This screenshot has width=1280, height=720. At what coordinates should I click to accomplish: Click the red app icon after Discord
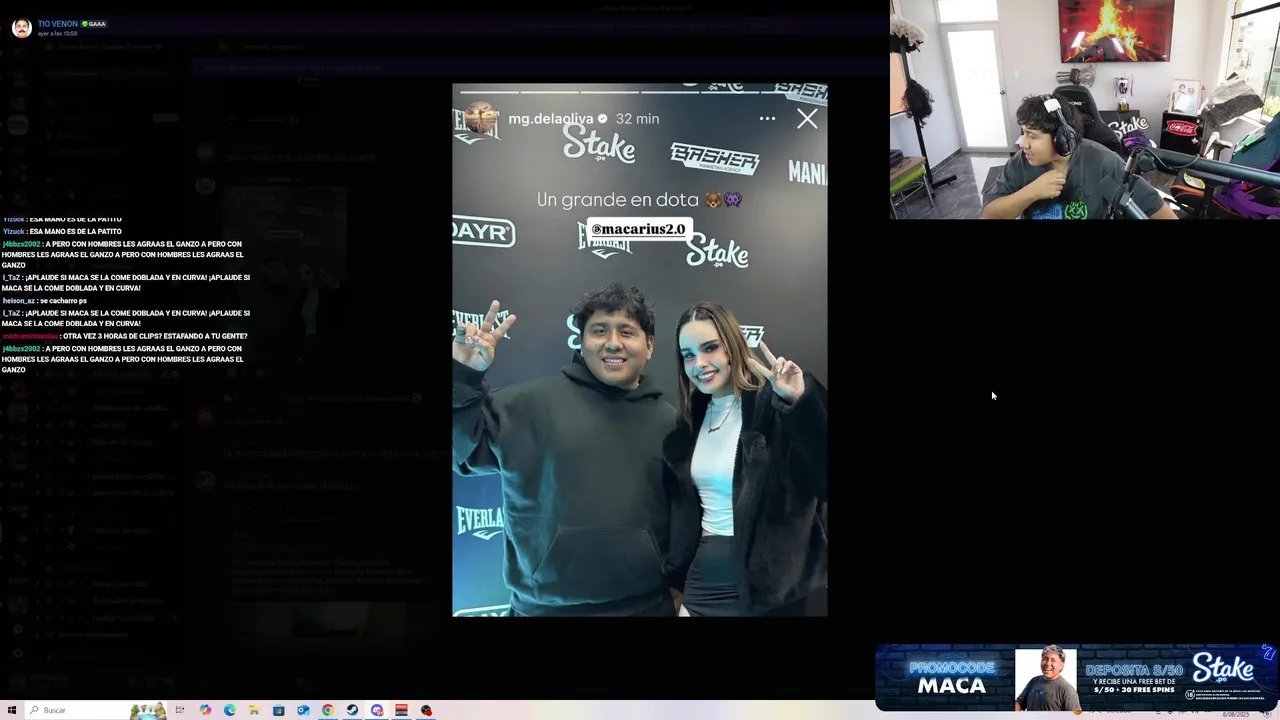401,710
